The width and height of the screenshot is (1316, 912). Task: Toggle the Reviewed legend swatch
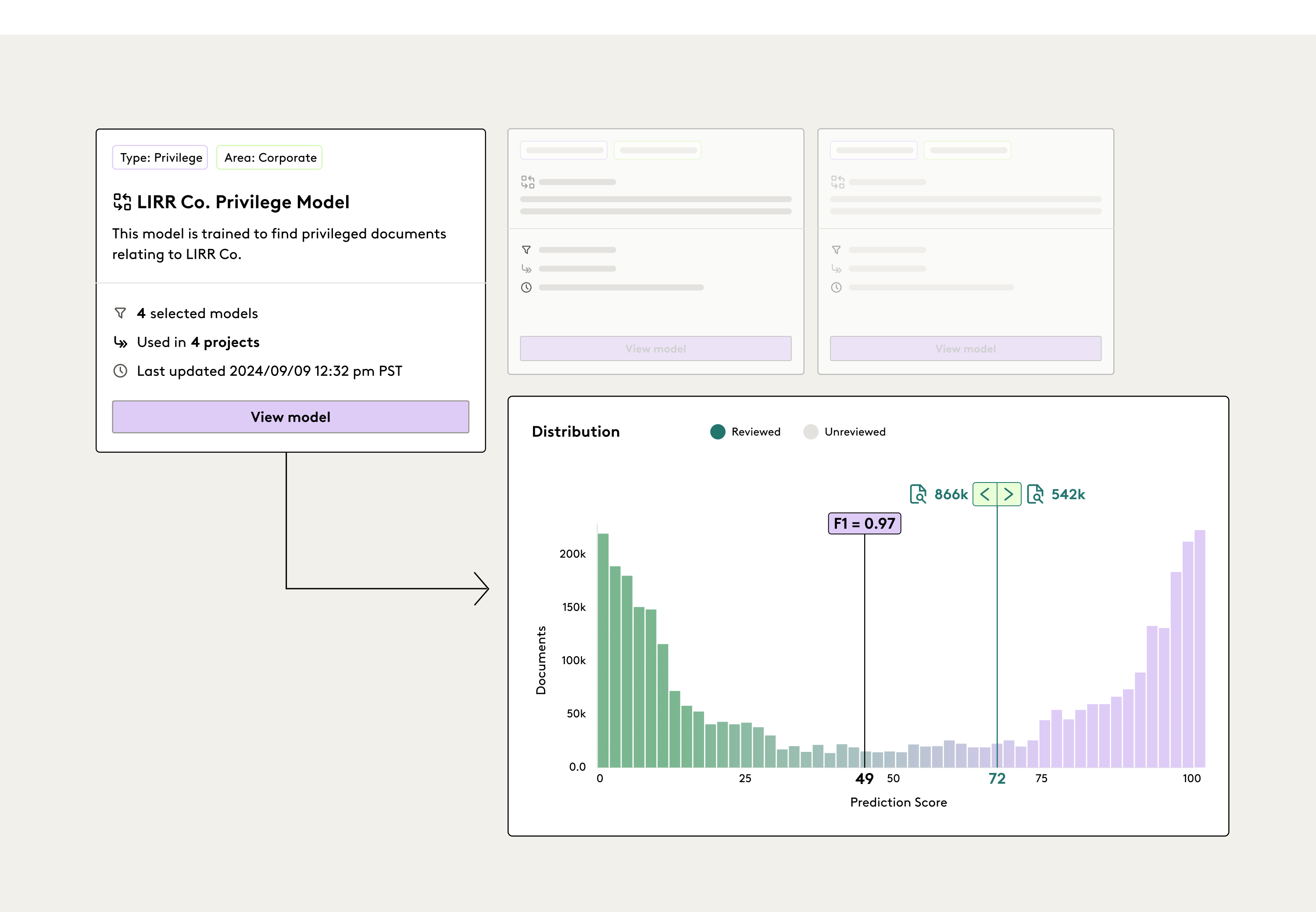[718, 431]
